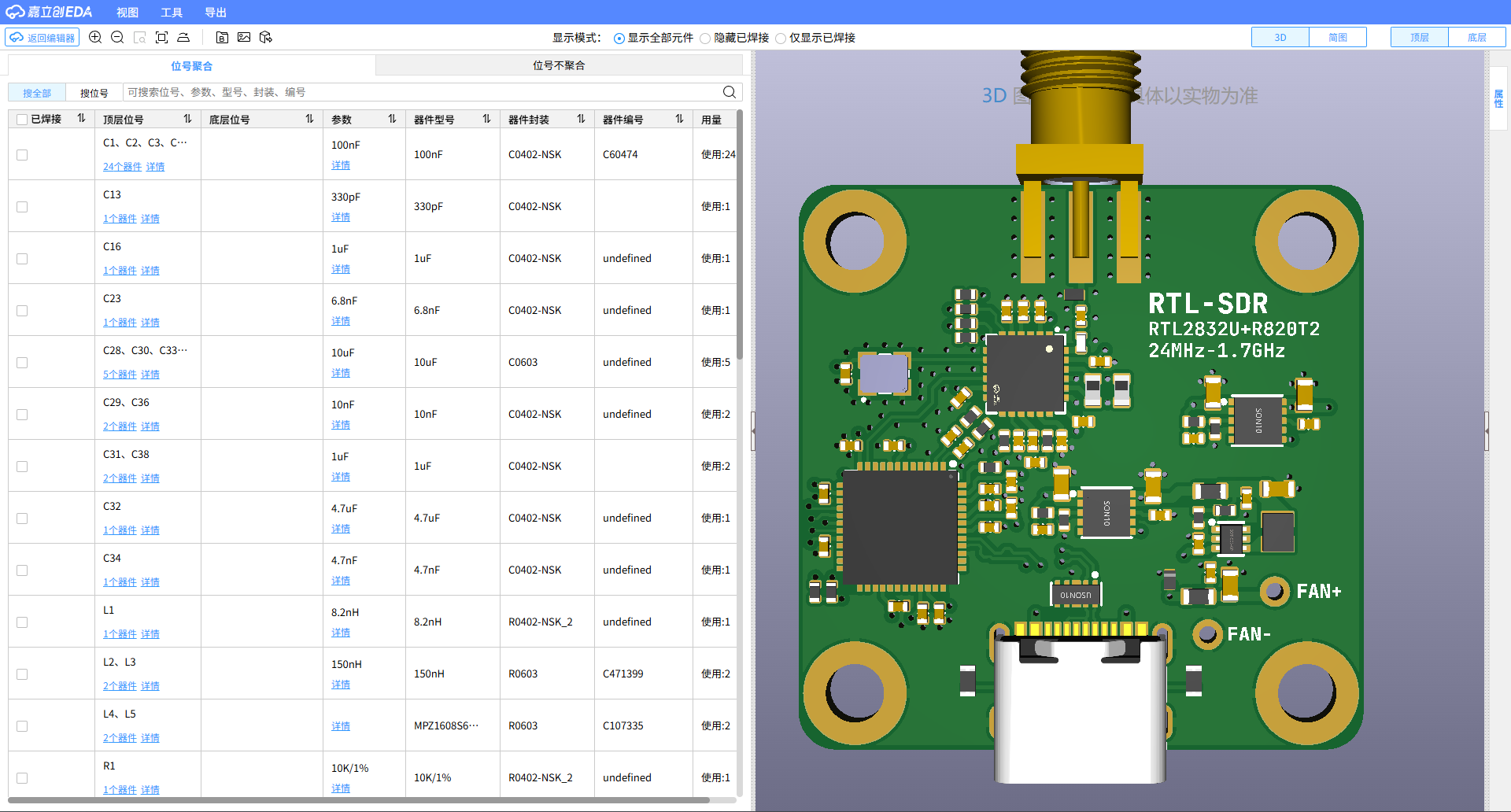Sort by 底层位号 column arrow

[309, 119]
